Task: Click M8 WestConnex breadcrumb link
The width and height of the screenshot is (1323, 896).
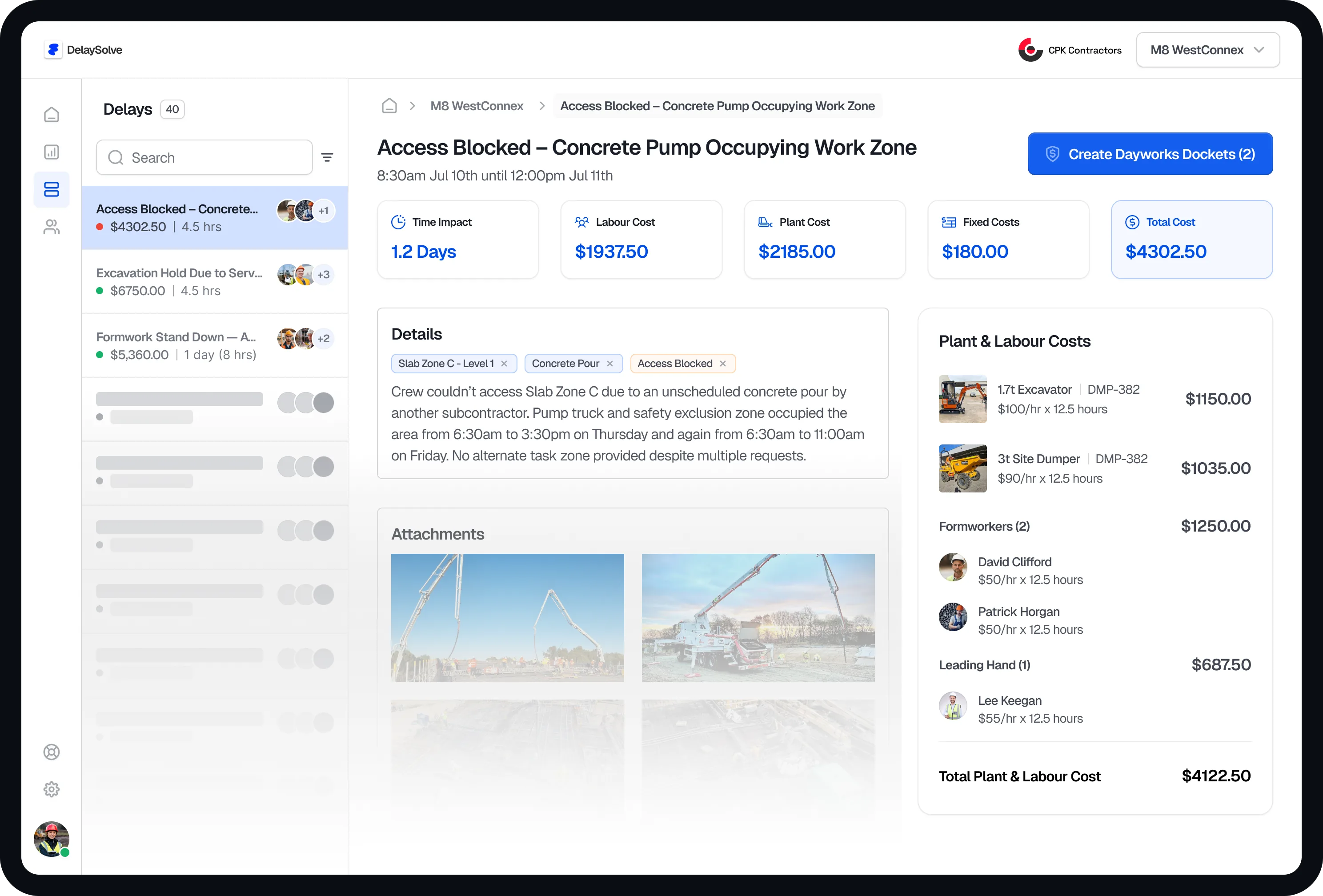Action: point(477,106)
